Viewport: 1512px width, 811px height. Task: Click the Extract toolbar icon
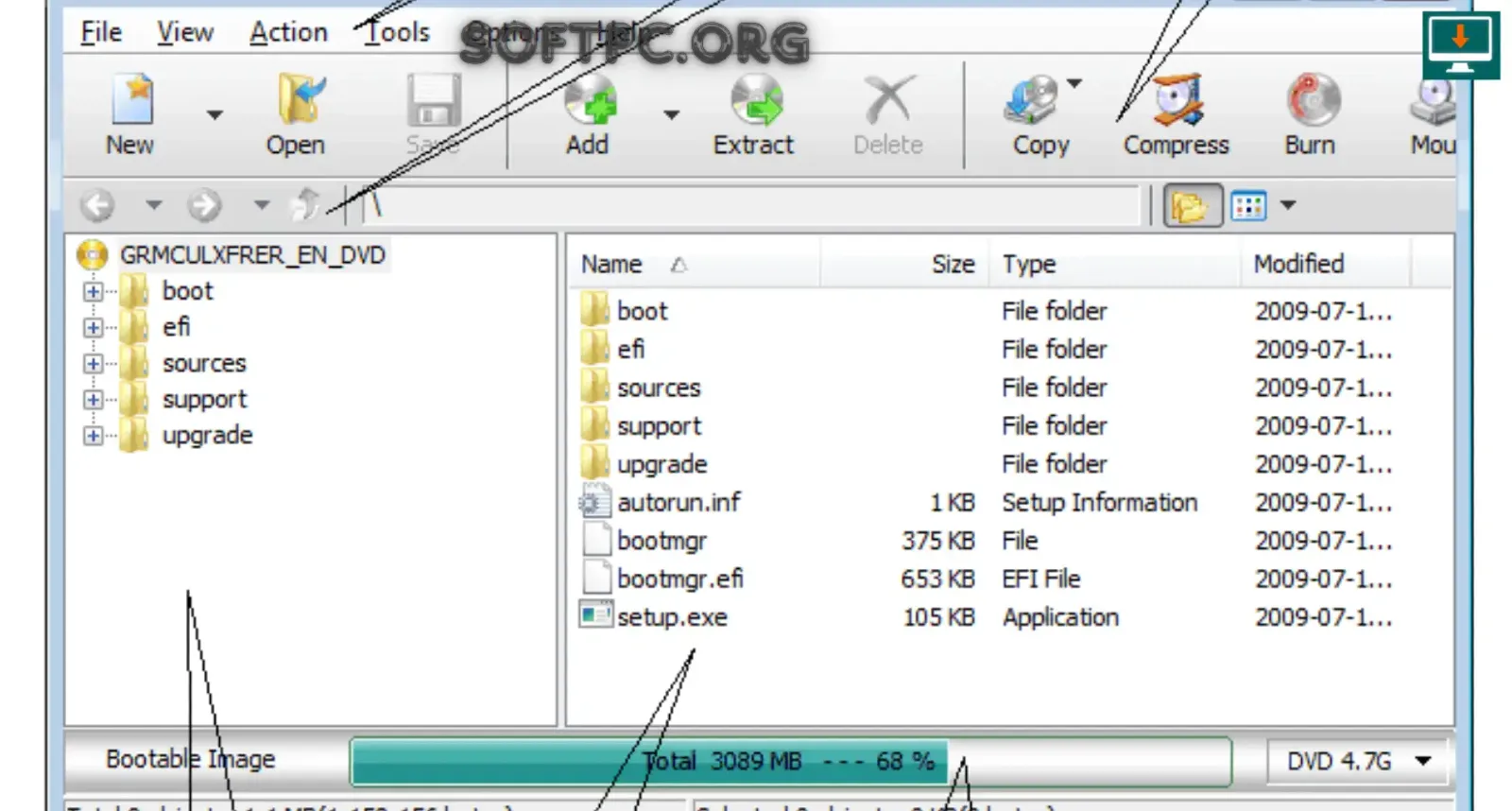pyautogui.click(x=756, y=100)
